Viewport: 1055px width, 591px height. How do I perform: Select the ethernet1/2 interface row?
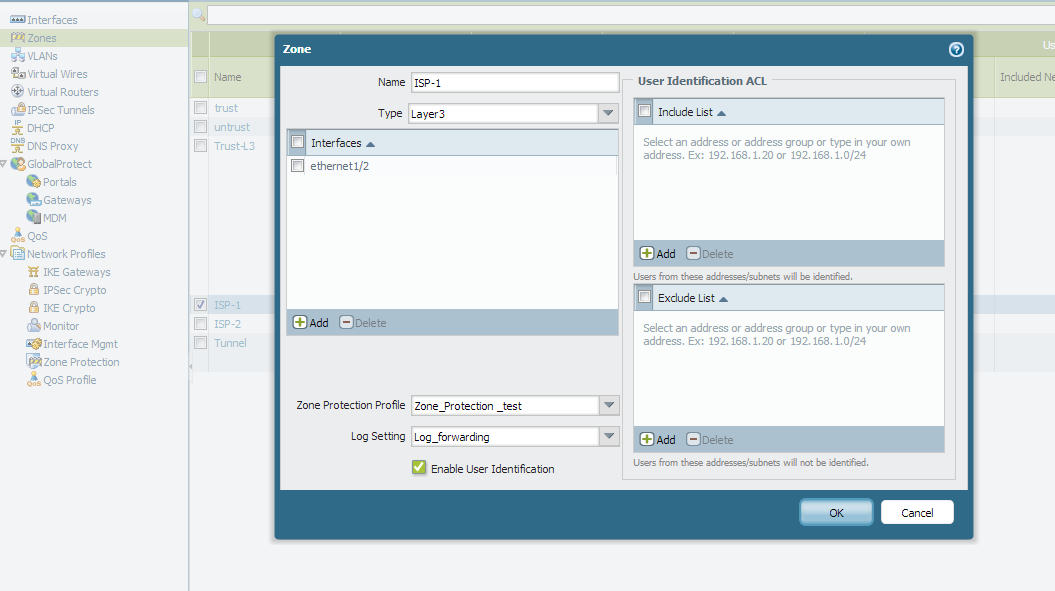coord(452,166)
